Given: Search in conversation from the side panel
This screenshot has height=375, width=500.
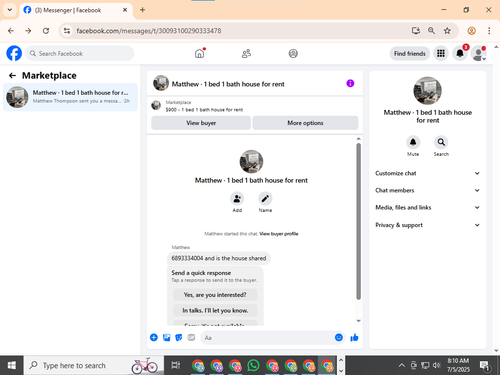Looking at the screenshot, I should [441, 142].
